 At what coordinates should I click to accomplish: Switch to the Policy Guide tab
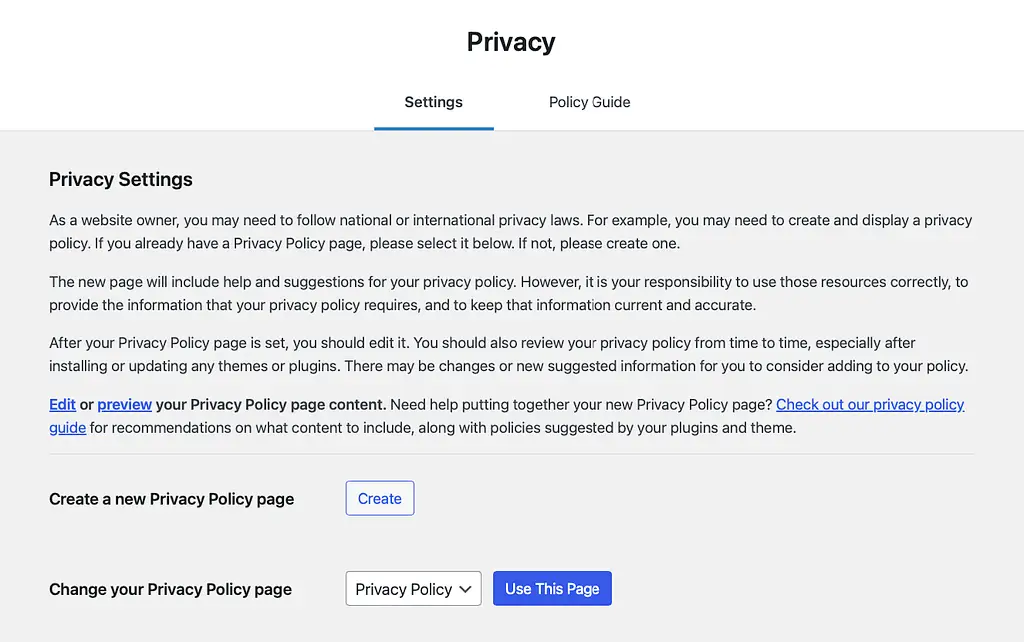coord(589,102)
